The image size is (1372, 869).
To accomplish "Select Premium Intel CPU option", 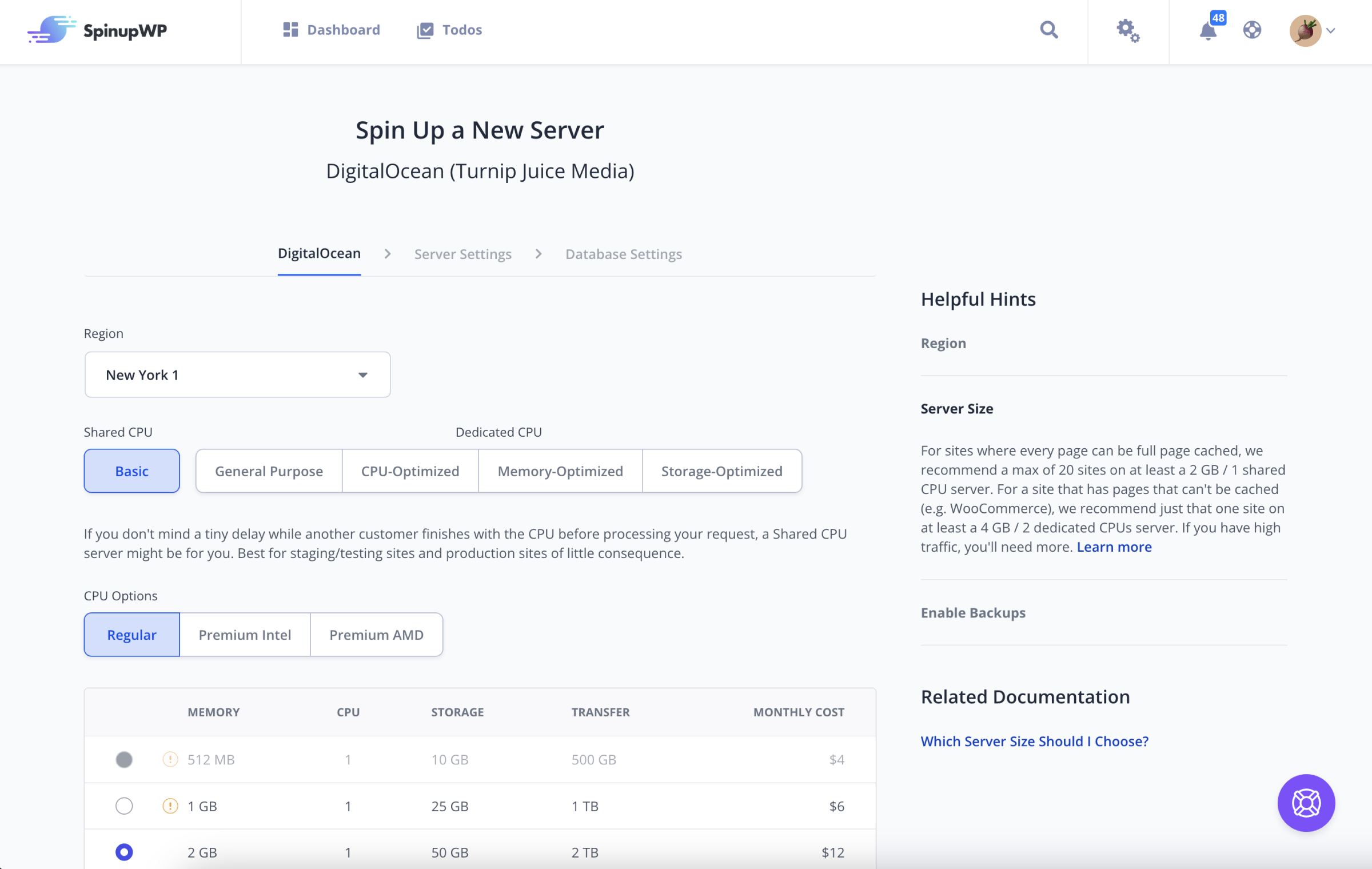I will 245,634.
